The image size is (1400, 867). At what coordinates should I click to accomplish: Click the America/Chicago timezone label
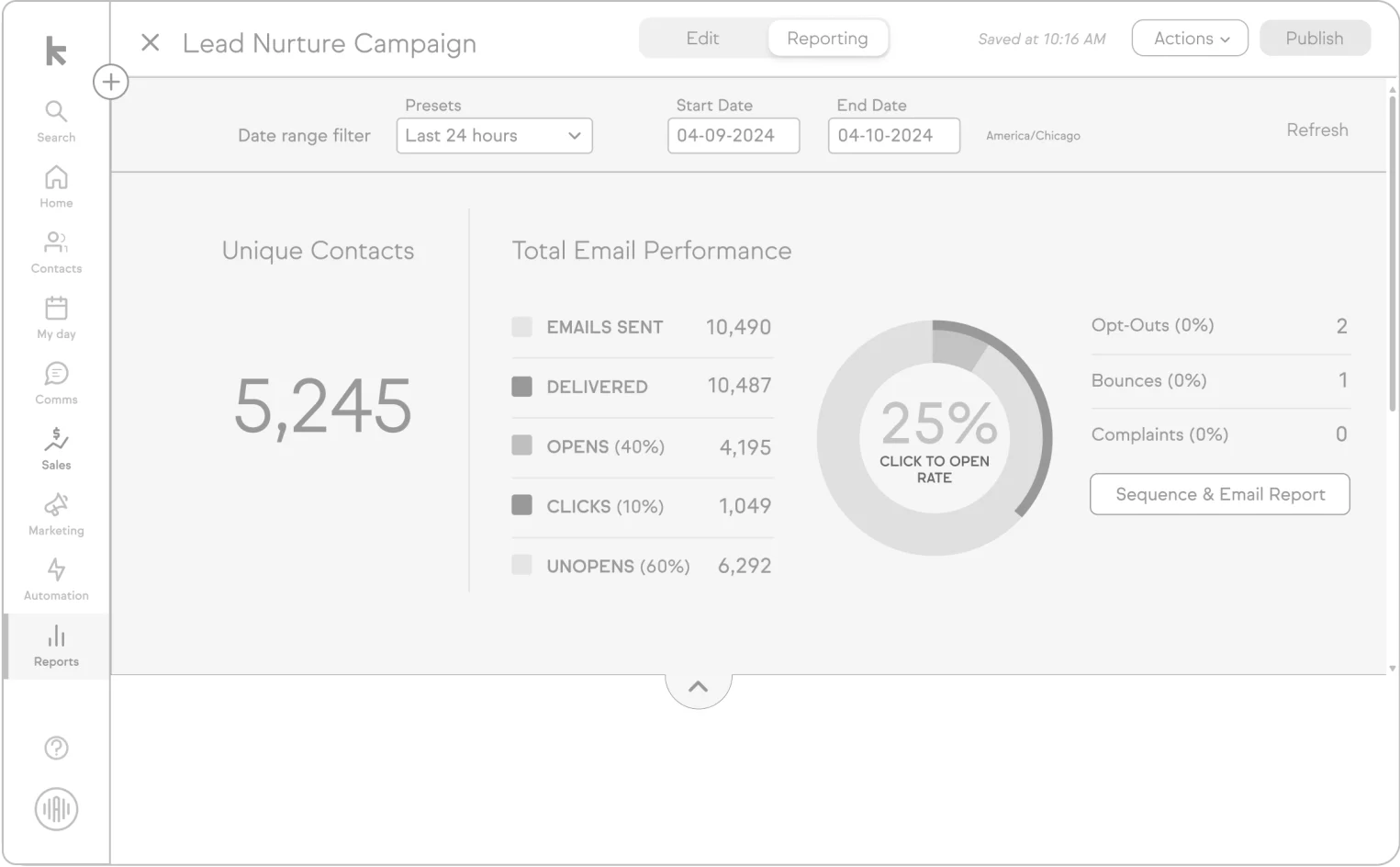[1033, 136]
